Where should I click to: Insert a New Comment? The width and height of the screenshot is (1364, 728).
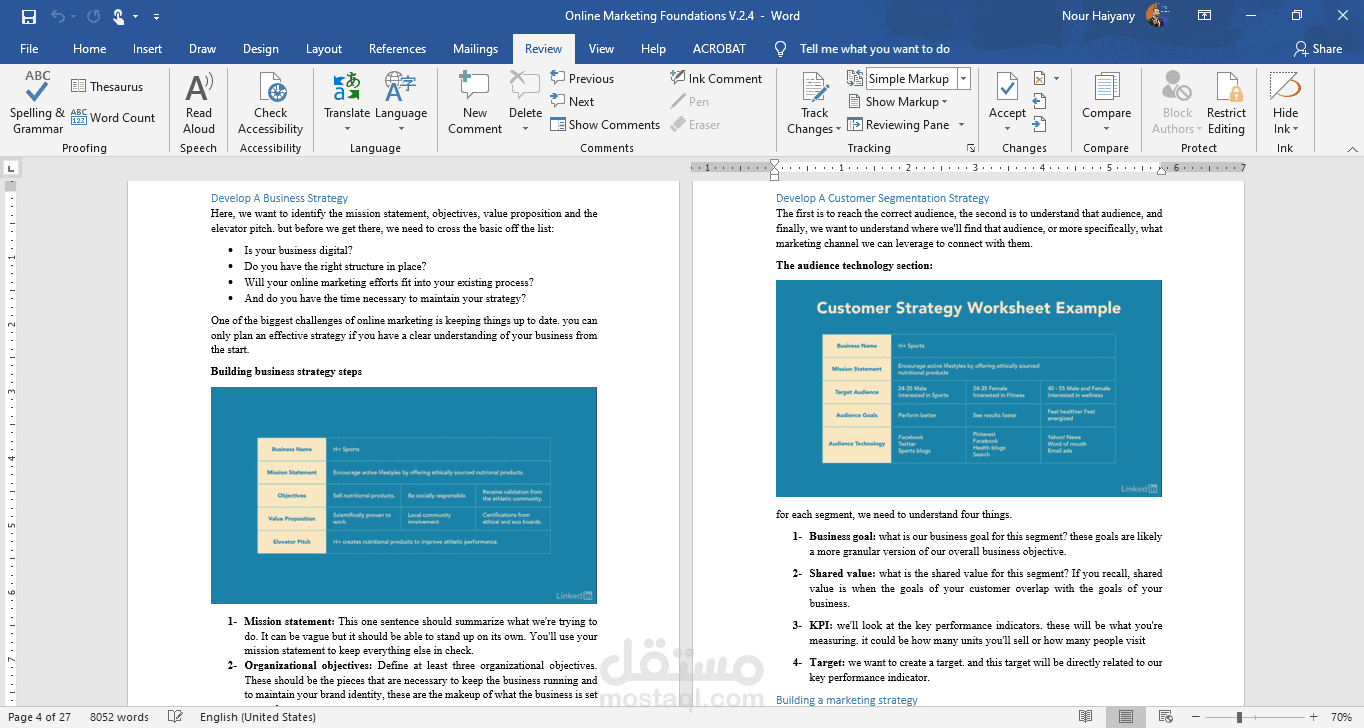click(475, 103)
